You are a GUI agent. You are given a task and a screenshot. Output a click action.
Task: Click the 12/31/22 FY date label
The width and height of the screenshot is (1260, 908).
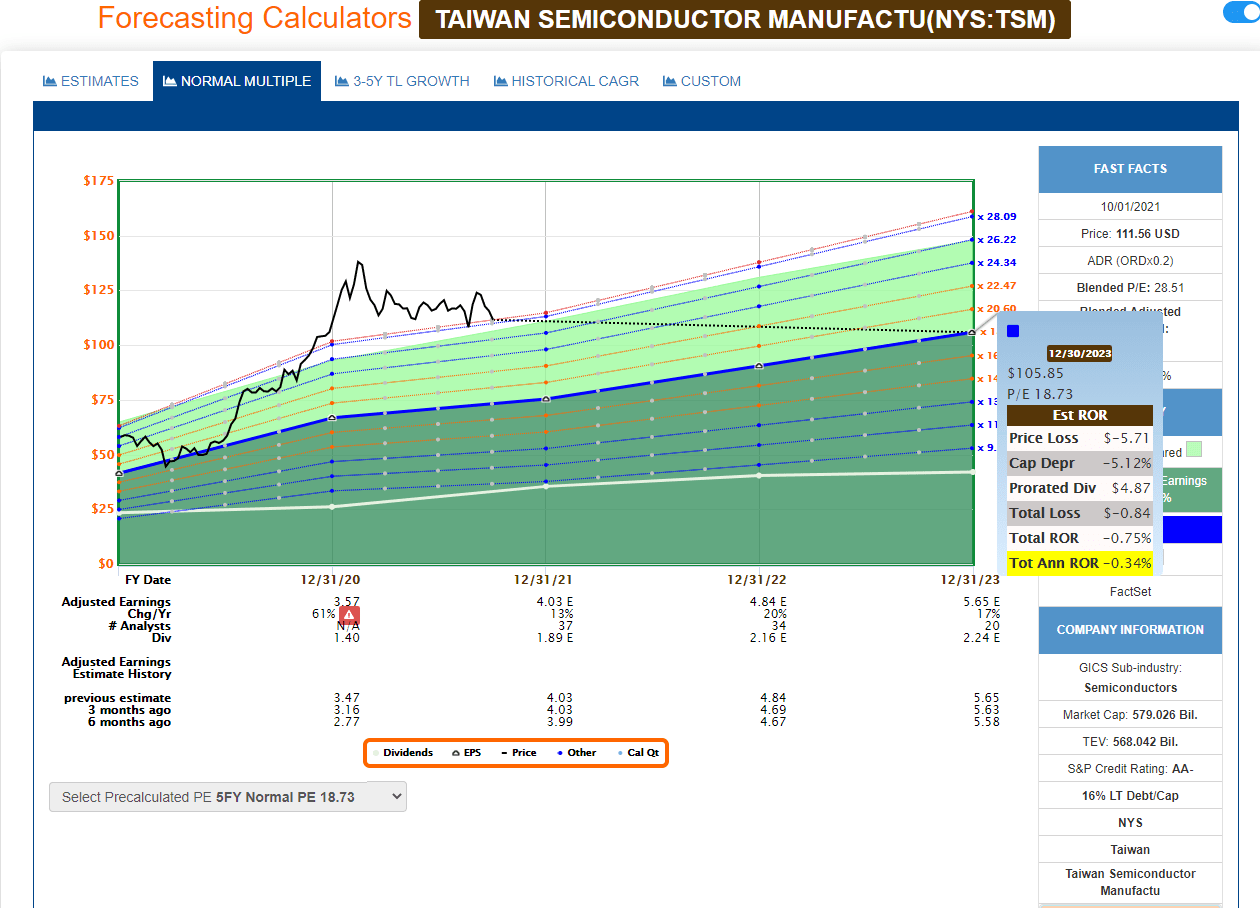coord(759,580)
